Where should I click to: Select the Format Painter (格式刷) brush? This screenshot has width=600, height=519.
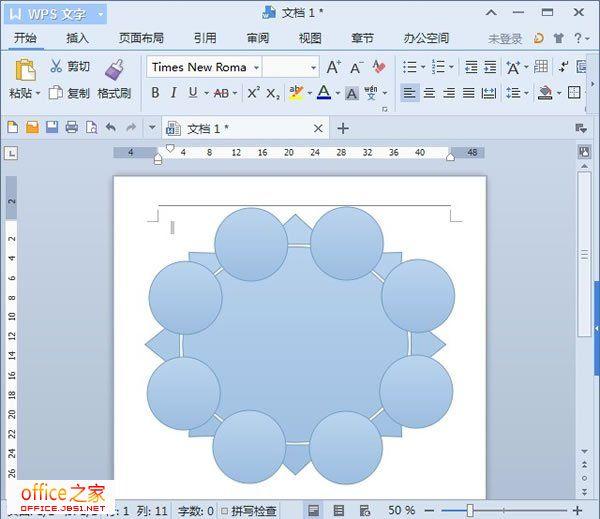(114, 70)
